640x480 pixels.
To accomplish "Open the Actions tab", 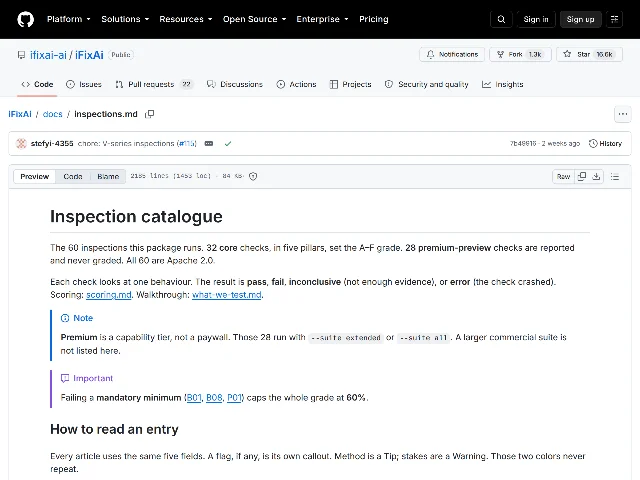I will (x=296, y=84).
